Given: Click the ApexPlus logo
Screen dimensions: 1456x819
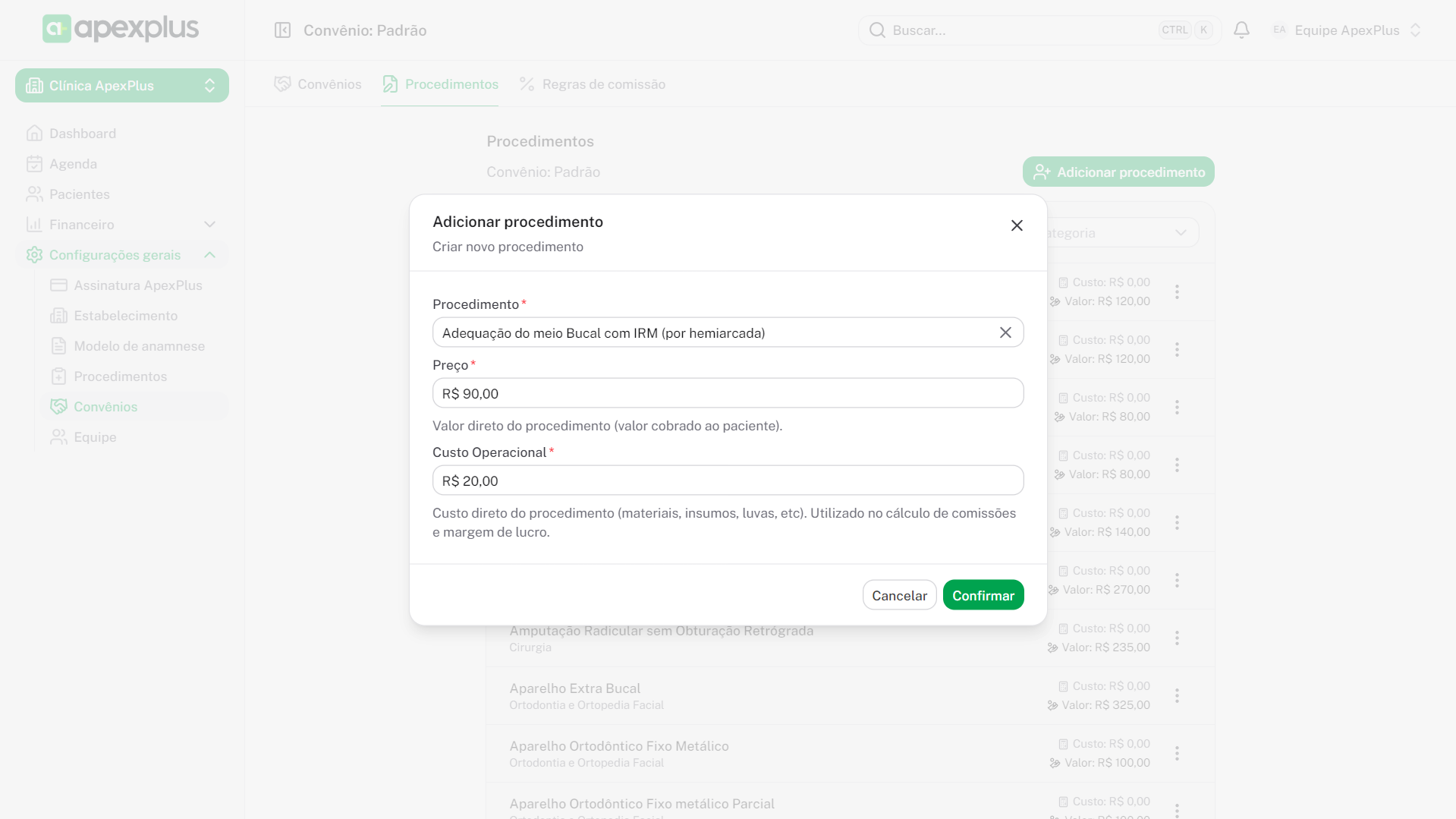Looking at the screenshot, I should pyautogui.click(x=121, y=29).
